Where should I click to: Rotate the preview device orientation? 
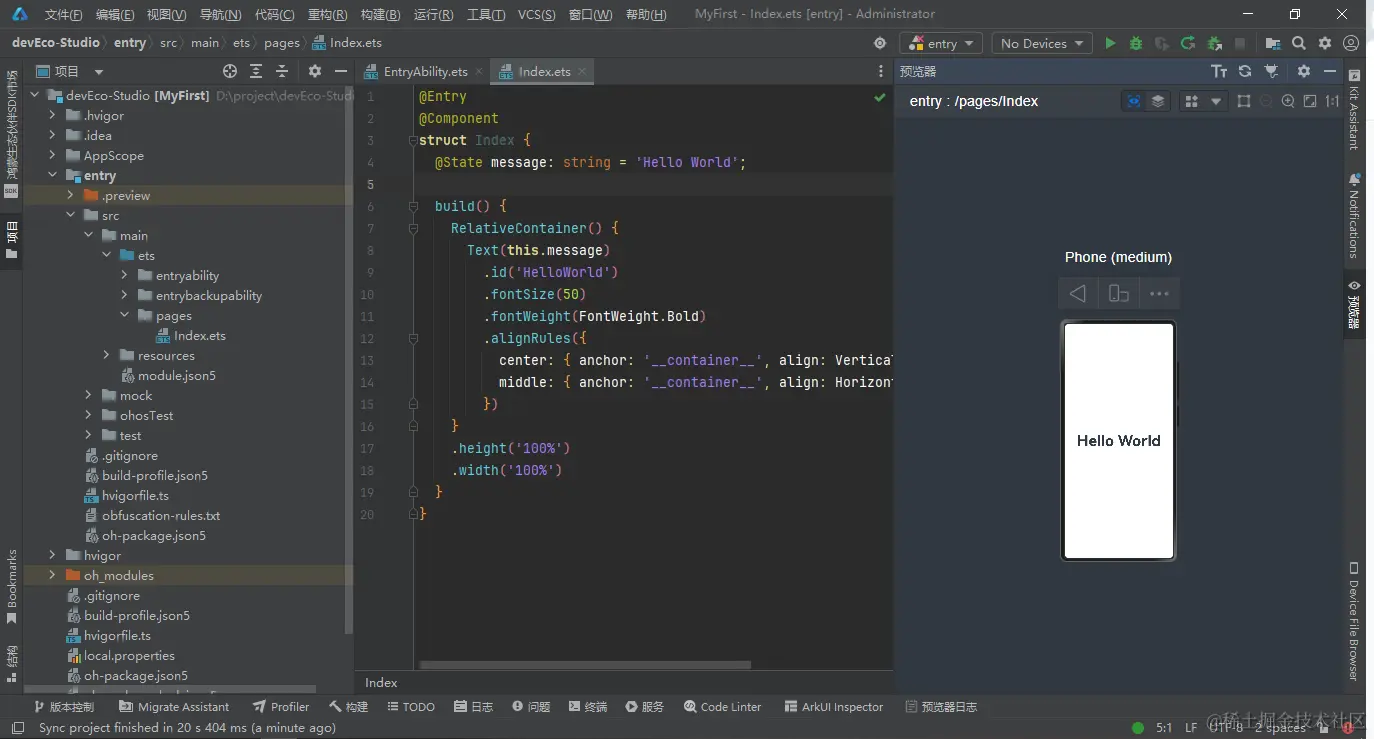[1119, 294]
